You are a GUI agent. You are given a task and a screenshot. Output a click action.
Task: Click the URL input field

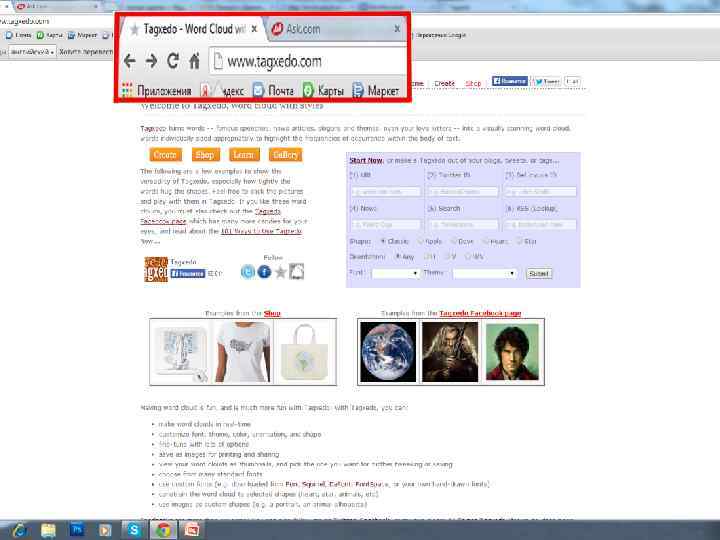[x=386, y=191]
